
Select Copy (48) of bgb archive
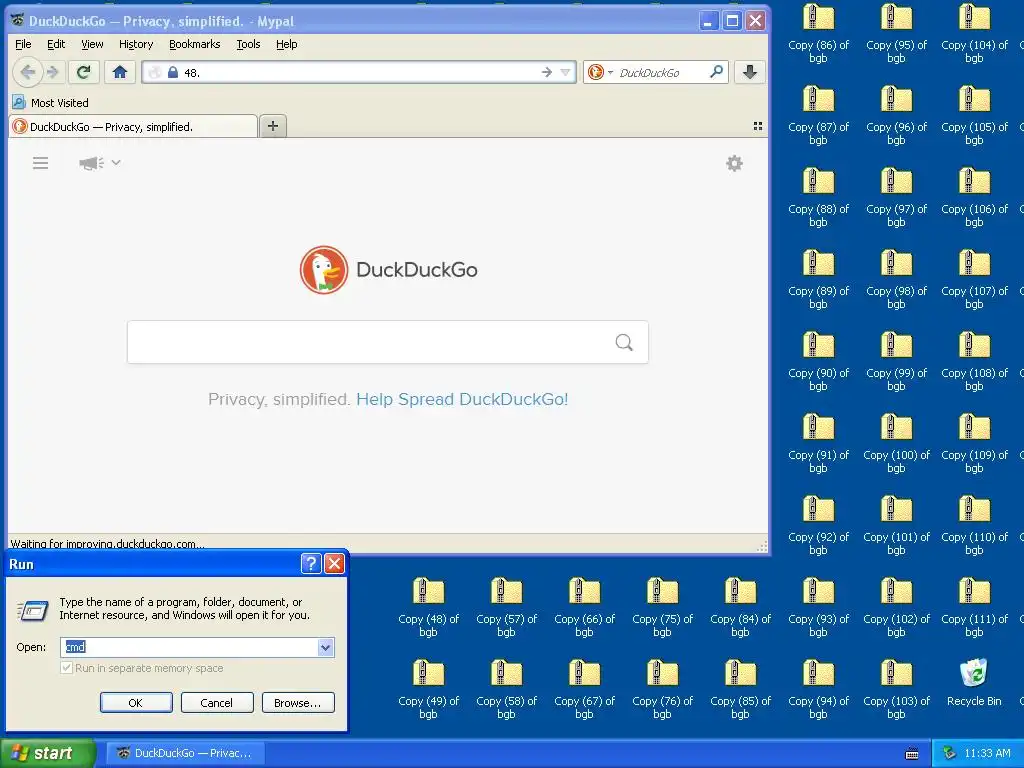point(428,607)
